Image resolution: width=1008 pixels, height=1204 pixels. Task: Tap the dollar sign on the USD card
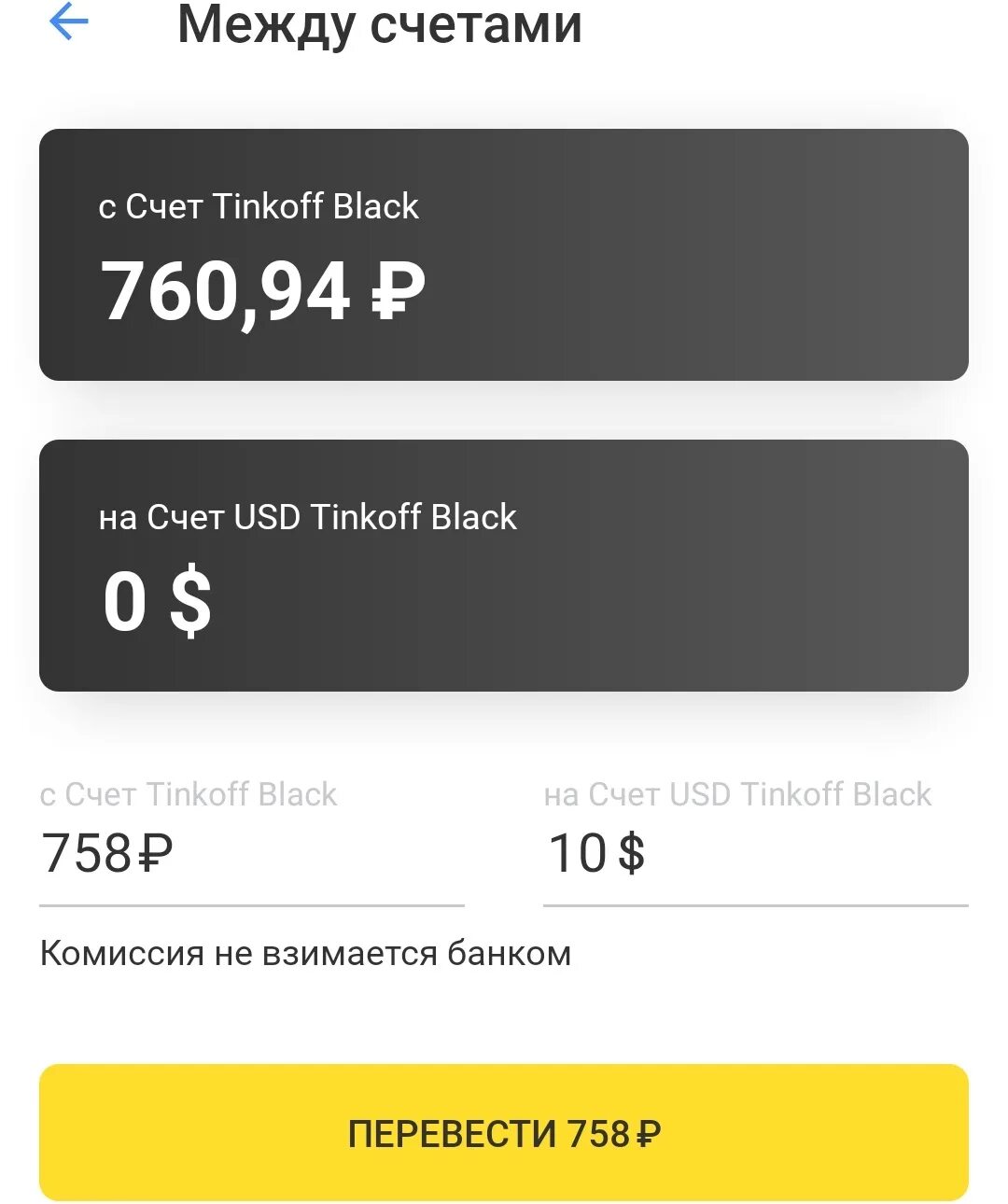pyautogui.click(x=191, y=602)
